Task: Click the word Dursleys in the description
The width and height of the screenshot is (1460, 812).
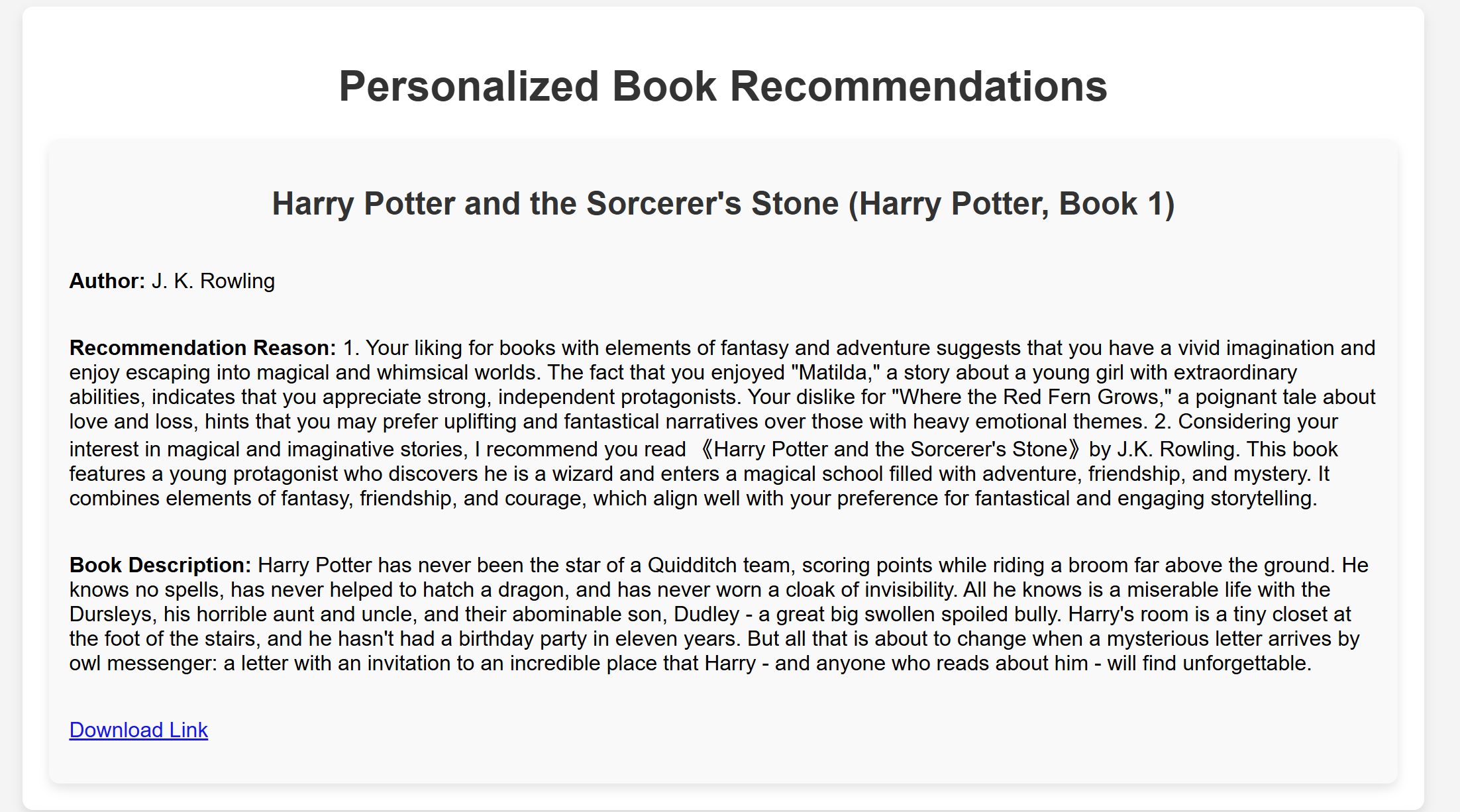Action: click(111, 614)
